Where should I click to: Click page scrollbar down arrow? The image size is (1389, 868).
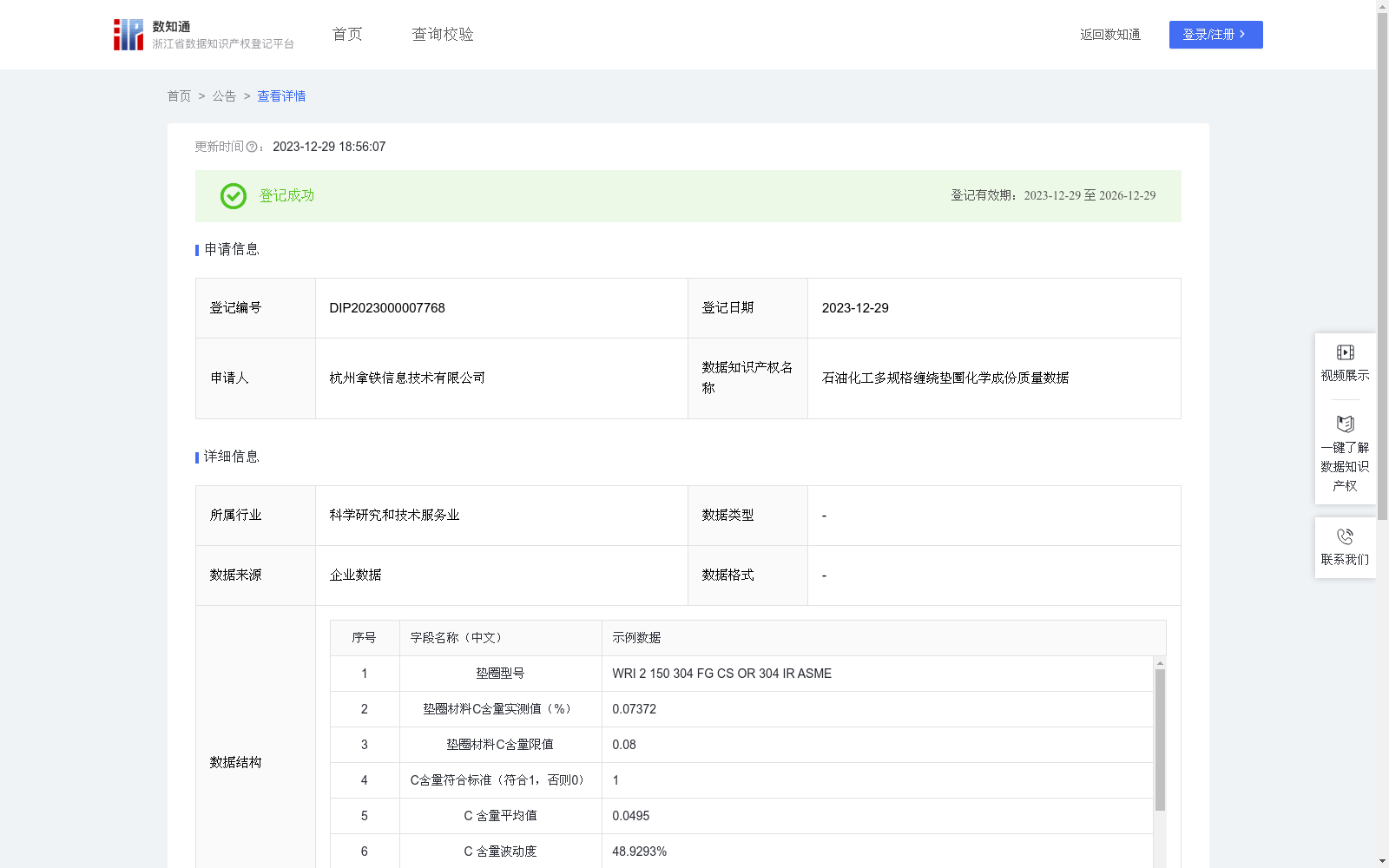pyautogui.click(x=1382, y=861)
